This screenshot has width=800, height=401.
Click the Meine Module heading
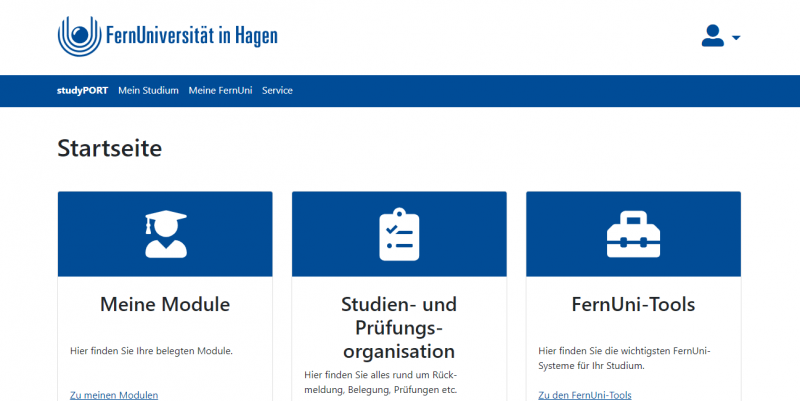pyautogui.click(x=165, y=304)
